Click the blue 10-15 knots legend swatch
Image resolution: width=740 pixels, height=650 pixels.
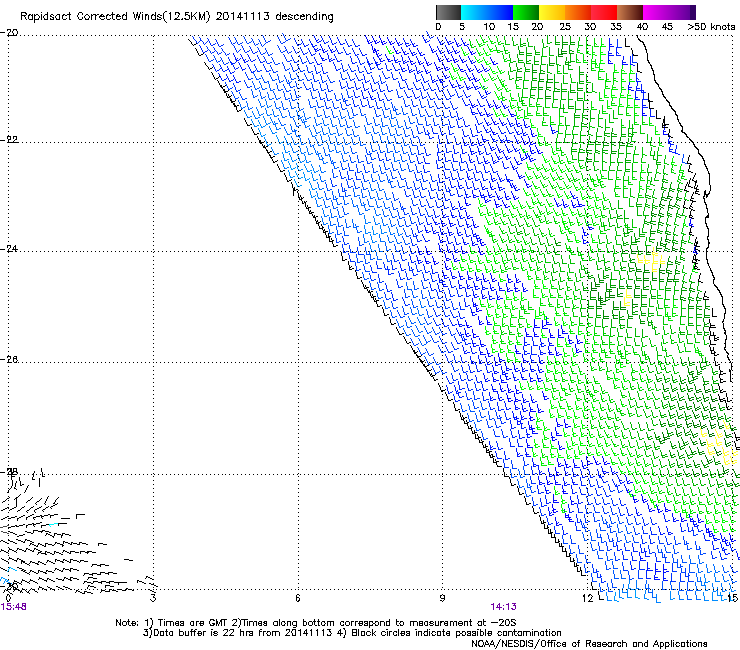[x=500, y=12]
